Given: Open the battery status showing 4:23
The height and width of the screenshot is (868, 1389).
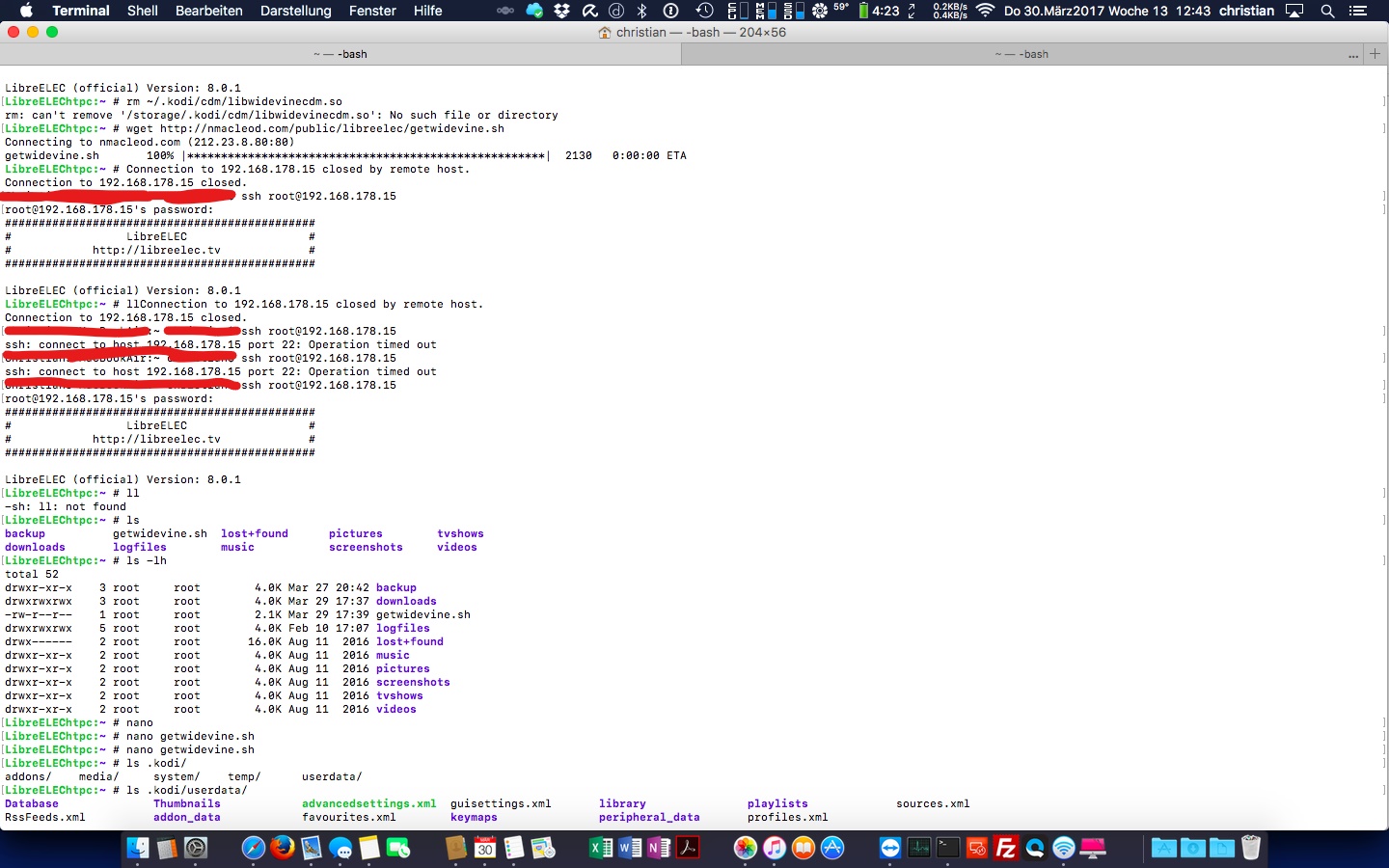Looking at the screenshot, I should click(879, 11).
